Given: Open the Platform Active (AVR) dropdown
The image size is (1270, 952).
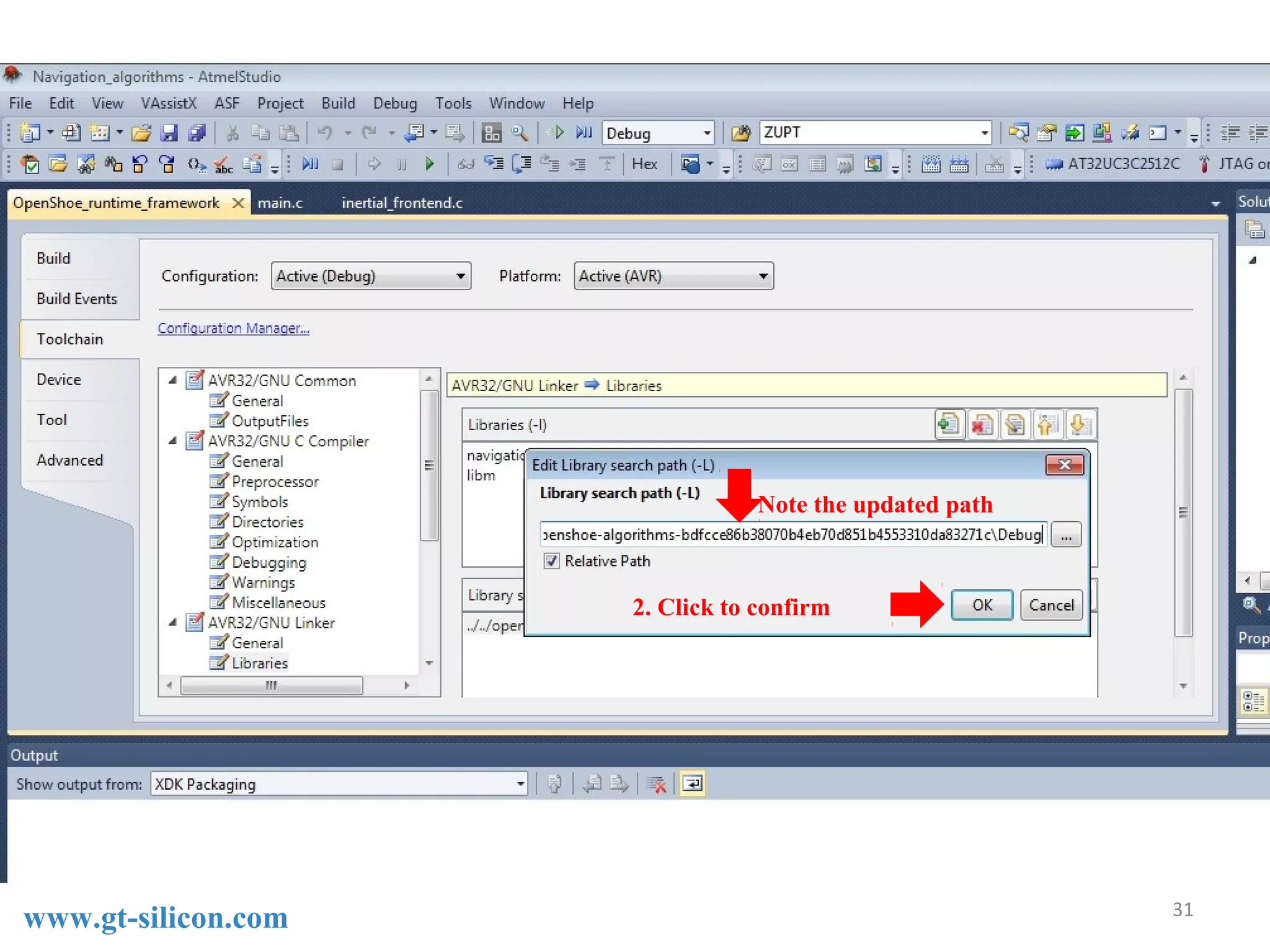Looking at the screenshot, I should pos(673,276).
